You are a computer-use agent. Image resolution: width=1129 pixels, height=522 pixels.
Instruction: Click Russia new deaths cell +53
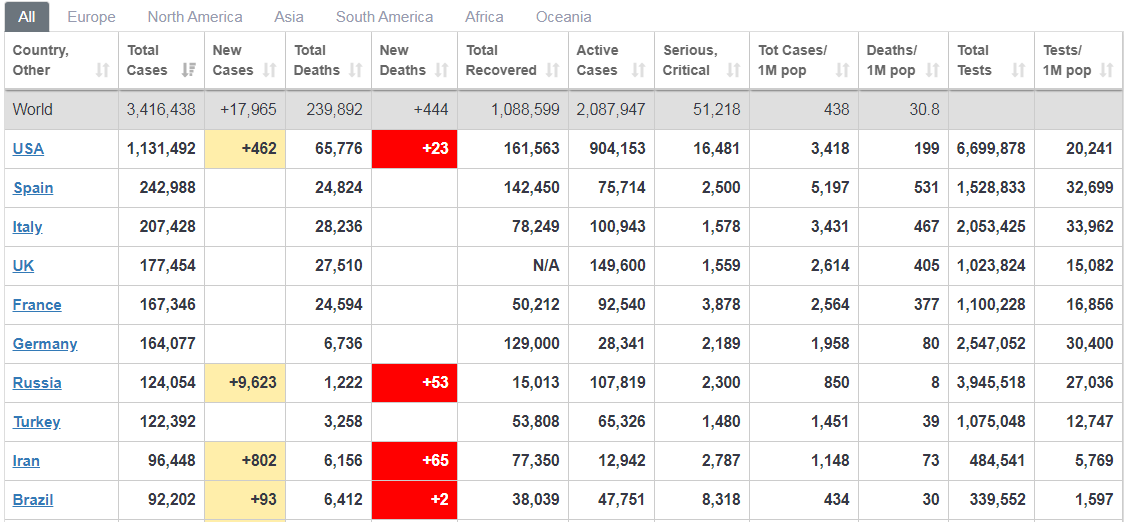[415, 382]
